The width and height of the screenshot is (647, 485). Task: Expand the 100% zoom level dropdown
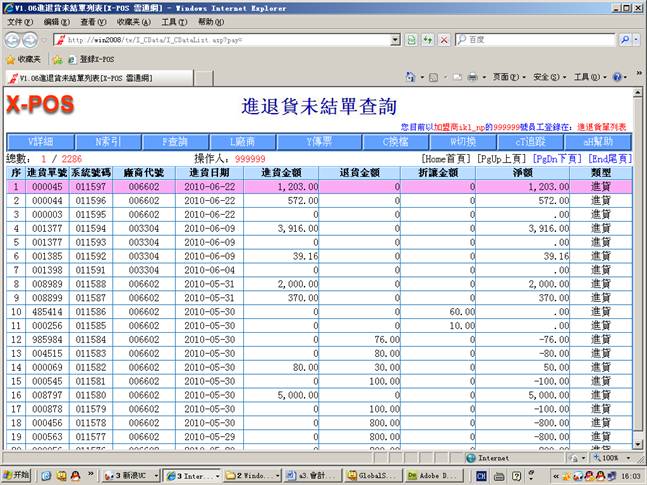pos(626,457)
